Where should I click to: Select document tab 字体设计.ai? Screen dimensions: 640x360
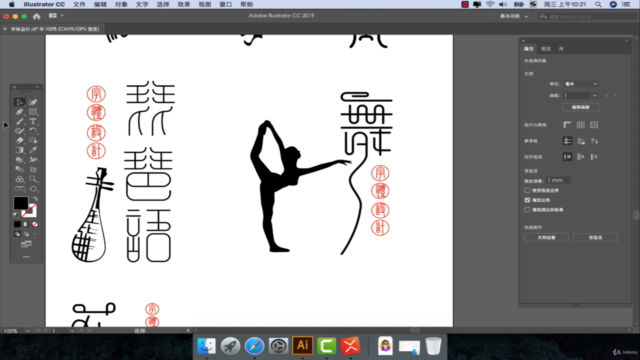54,29
